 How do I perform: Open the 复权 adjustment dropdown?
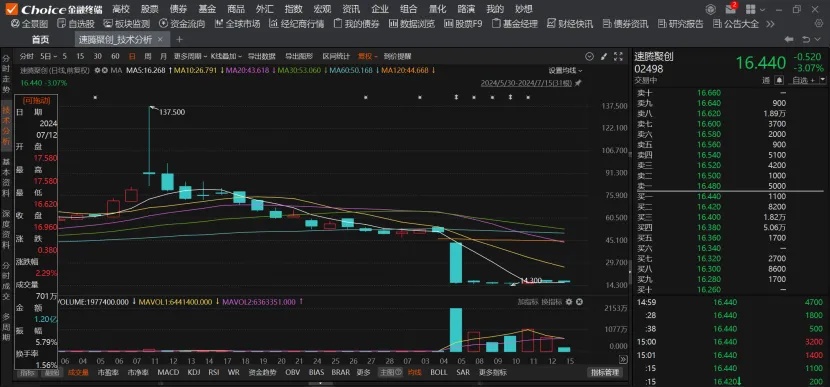point(367,56)
